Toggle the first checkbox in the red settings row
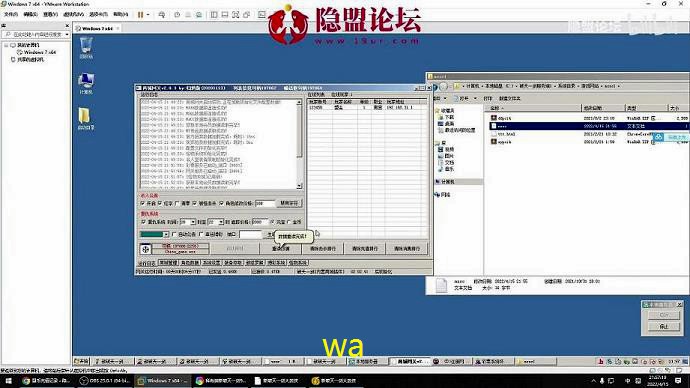Screen dimensions: 690x388 (x=143, y=203)
